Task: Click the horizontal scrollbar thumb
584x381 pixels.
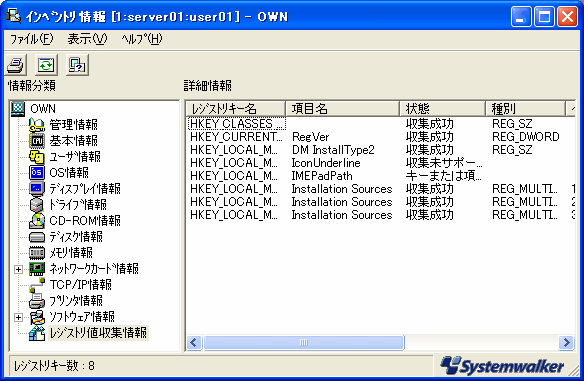Action: point(304,342)
